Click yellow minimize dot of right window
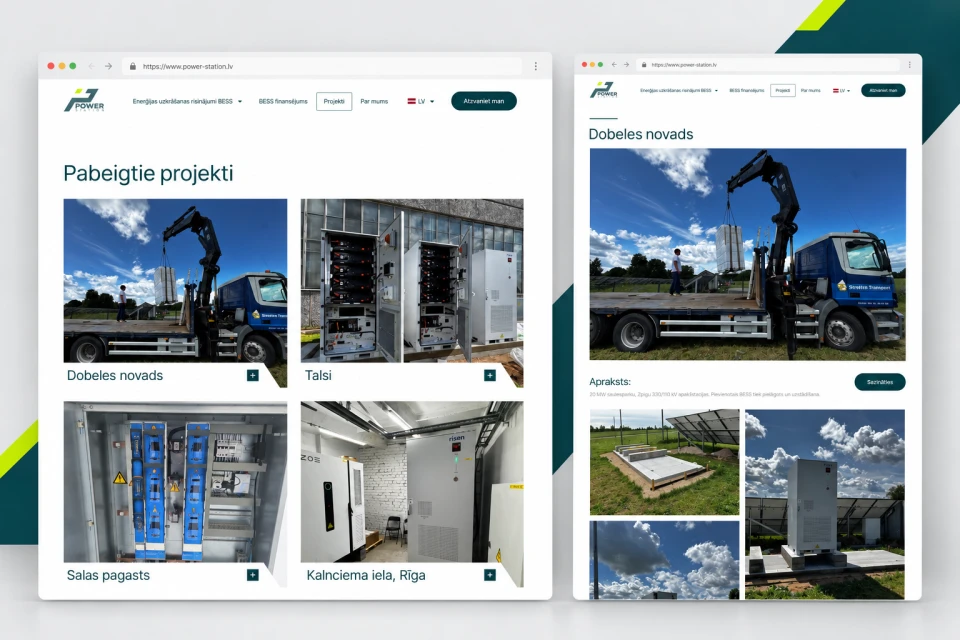Image resolution: width=960 pixels, height=640 pixels. click(592, 64)
